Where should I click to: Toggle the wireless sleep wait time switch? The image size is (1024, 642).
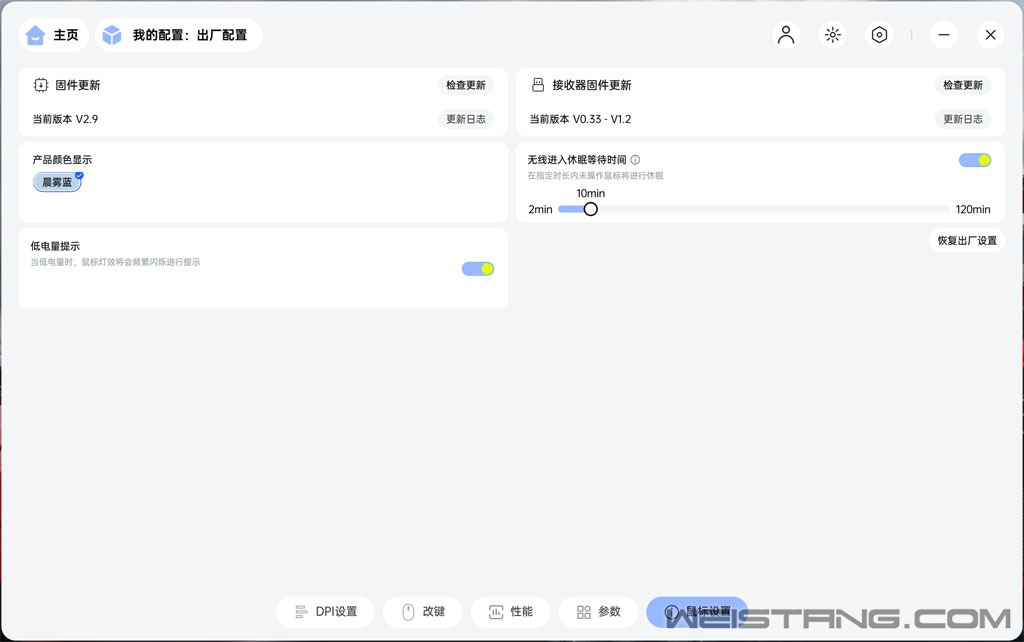(x=975, y=160)
